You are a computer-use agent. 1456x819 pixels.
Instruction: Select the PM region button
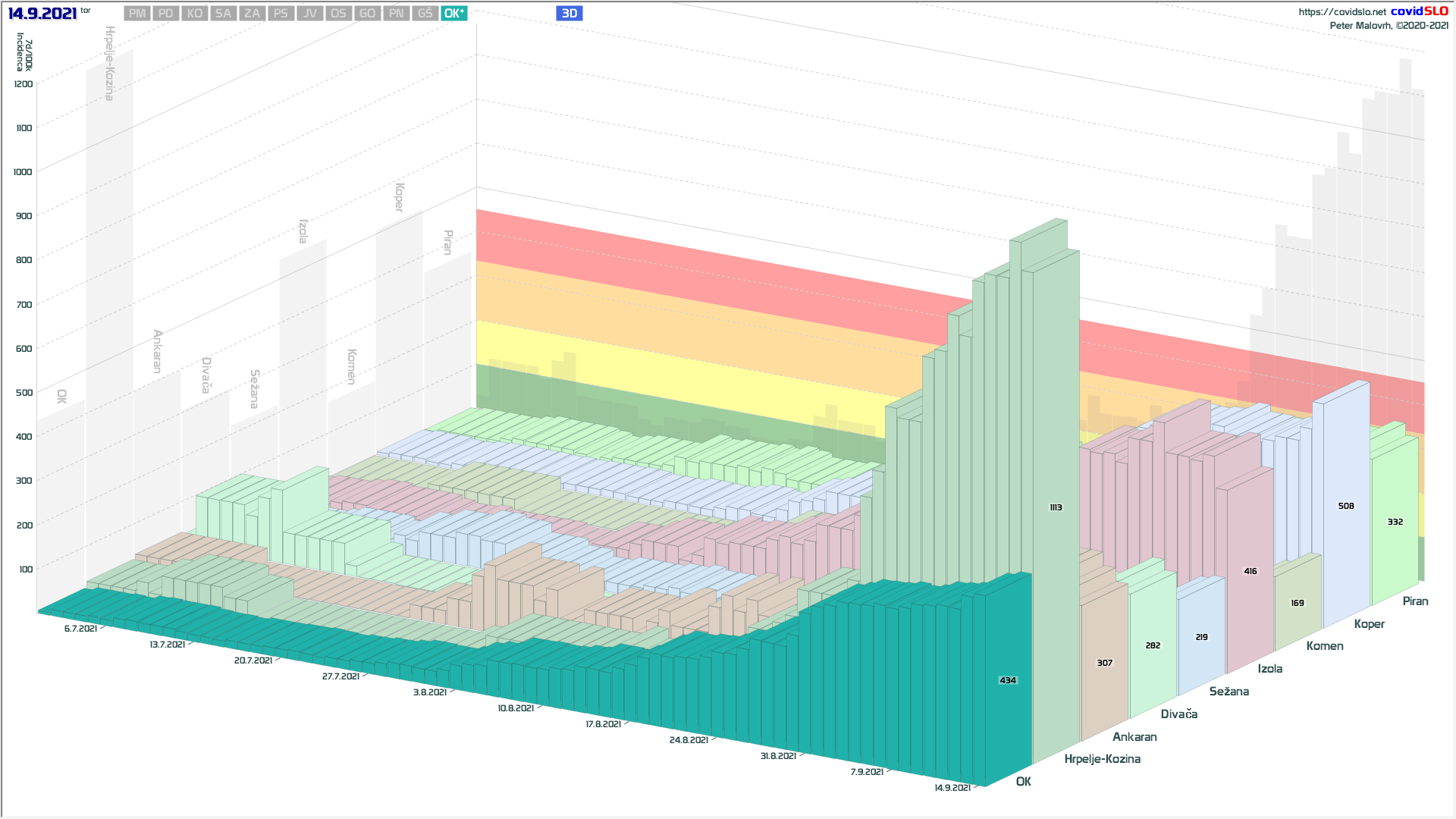(x=137, y=14)
